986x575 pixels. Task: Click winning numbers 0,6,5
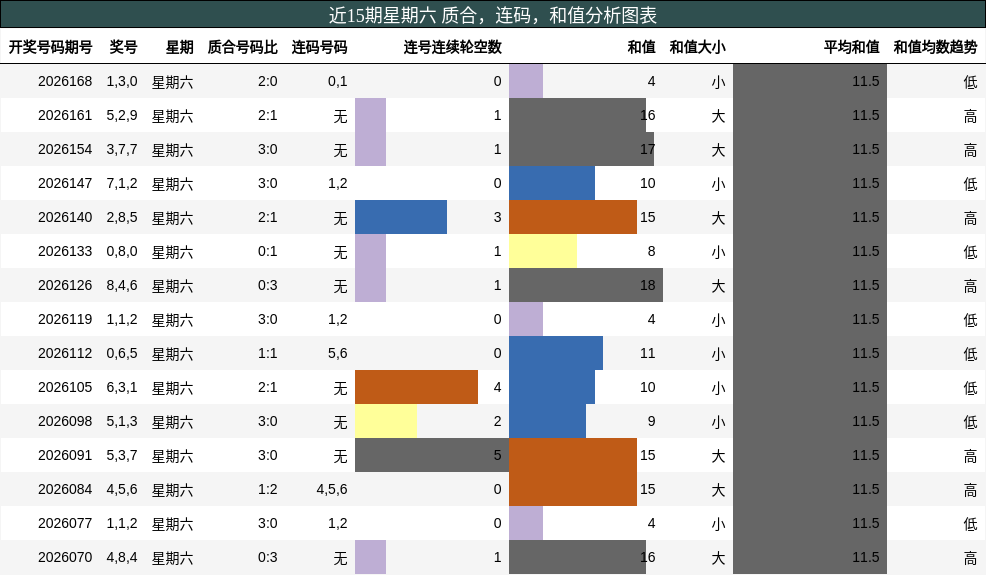coord(122,353)
